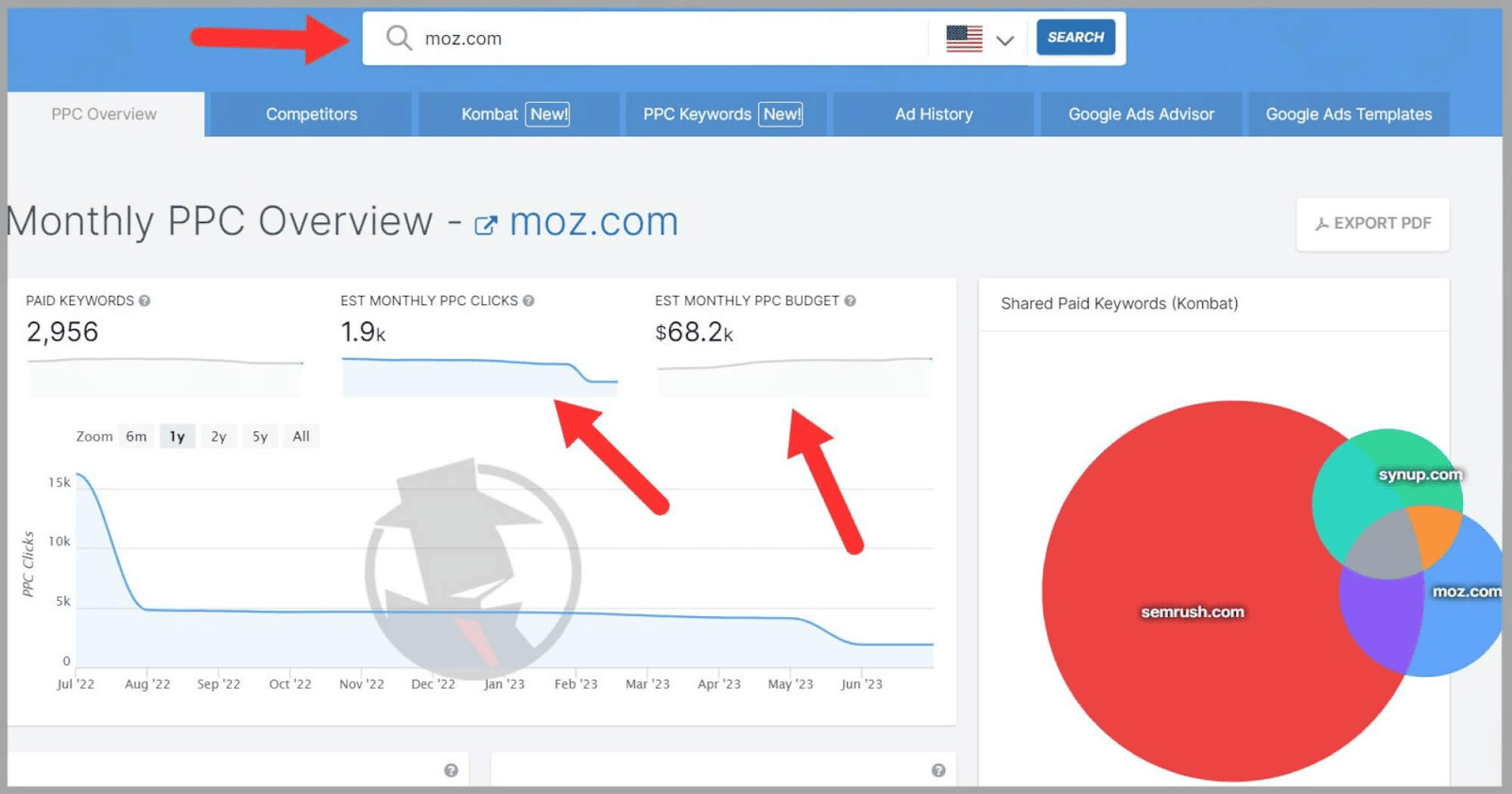Click the external link icon beside moz.com
Viewport: 1512px width, 794px height.
click(x=485, y=225)
